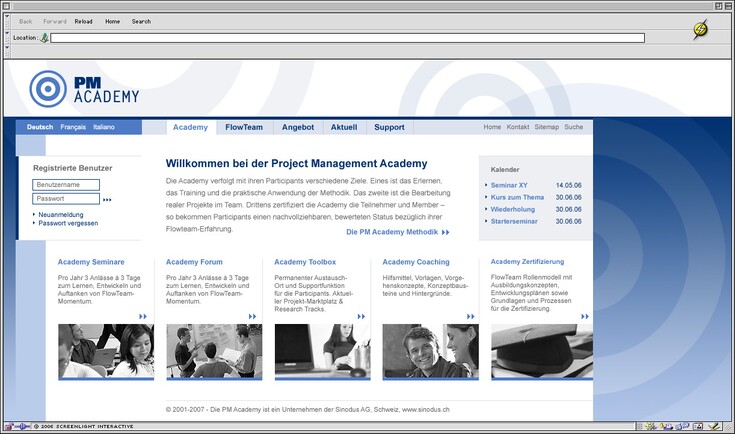The image size is (735, 434).
Task: Open the Navigator component bar icon
Action: coord(650,426)
